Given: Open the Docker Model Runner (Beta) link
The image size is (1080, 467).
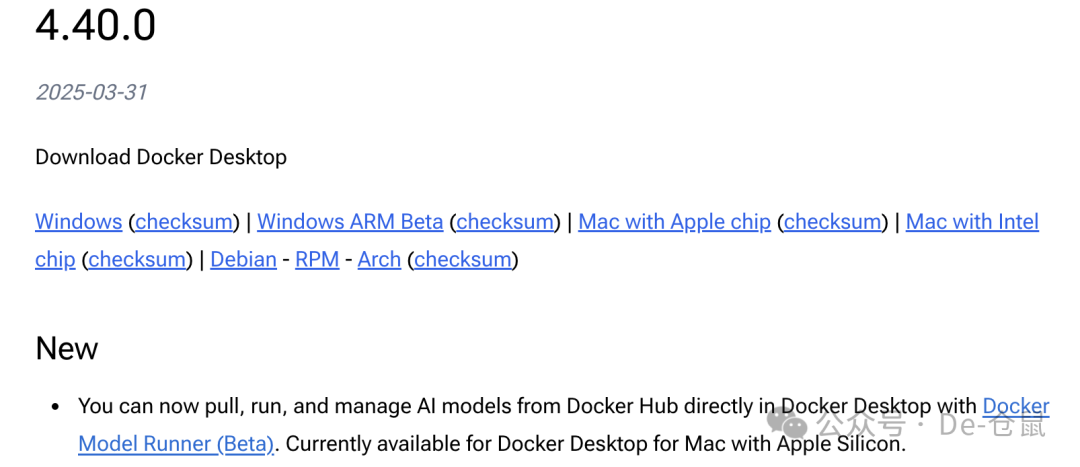Looking at the screenshot, I should click(x=176, y=444).
